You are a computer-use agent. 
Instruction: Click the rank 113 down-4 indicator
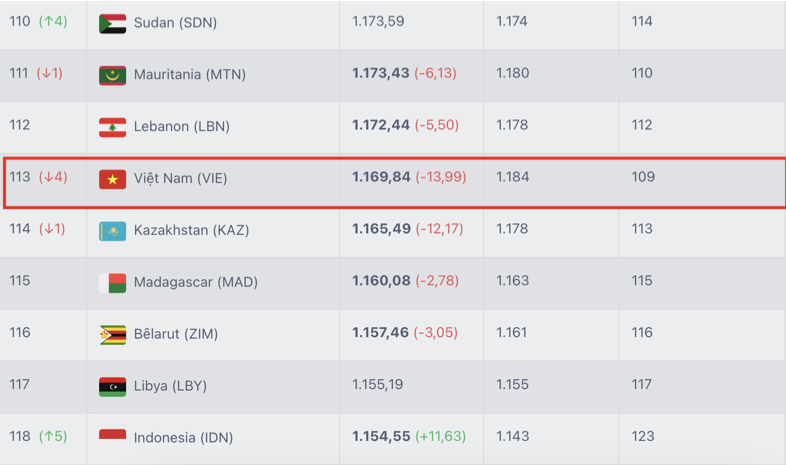[x=53, y=177]
